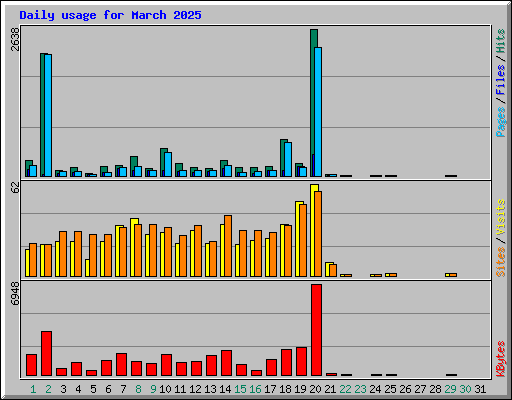Click the orange sites bar for day 14
The height and width of the screenshot is (400, 512).
click(228, 246)
